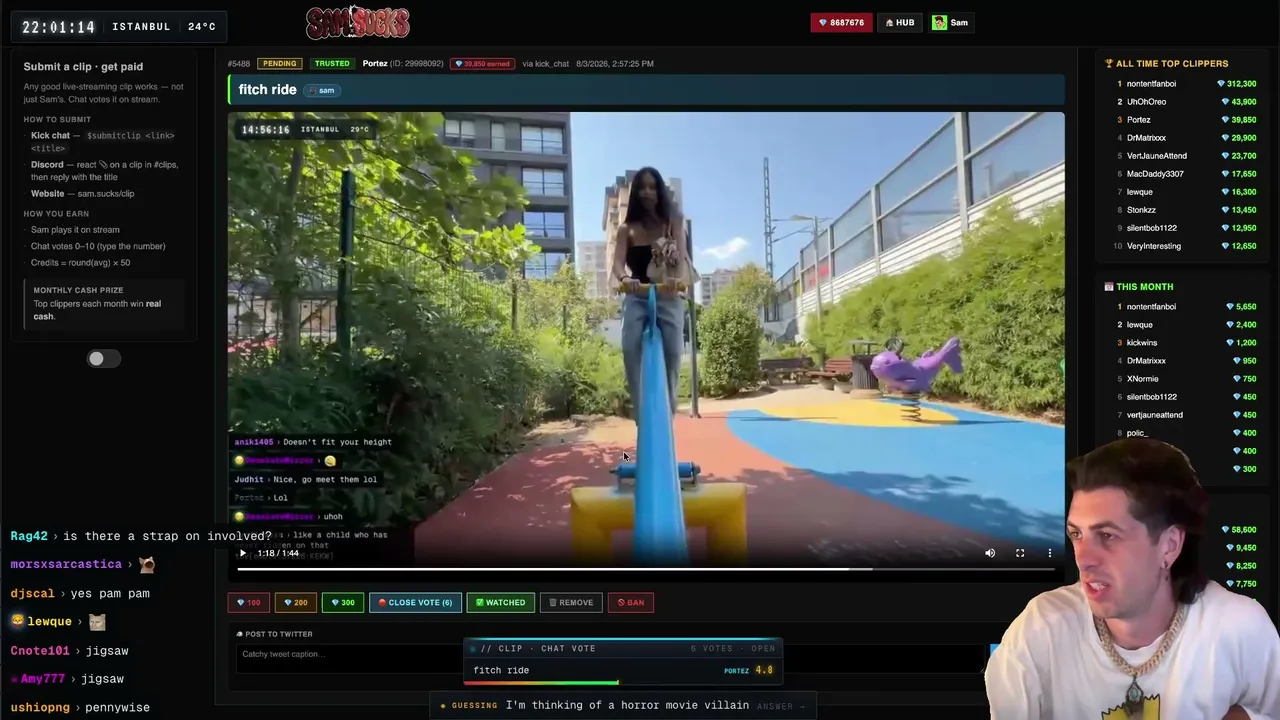Open the video player more options menu
The image size is (1280, 720).
point(1050,553)
